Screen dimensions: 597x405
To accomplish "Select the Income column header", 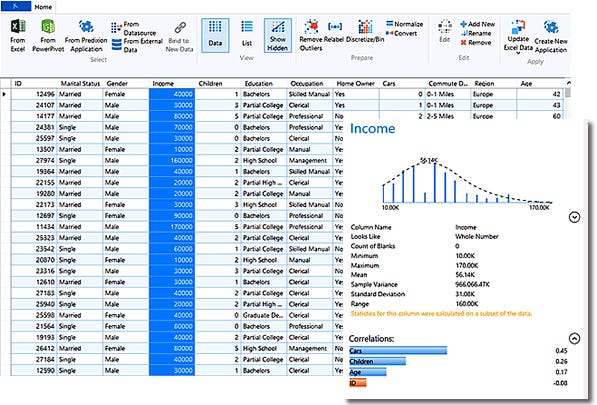I will click(172, 83).
